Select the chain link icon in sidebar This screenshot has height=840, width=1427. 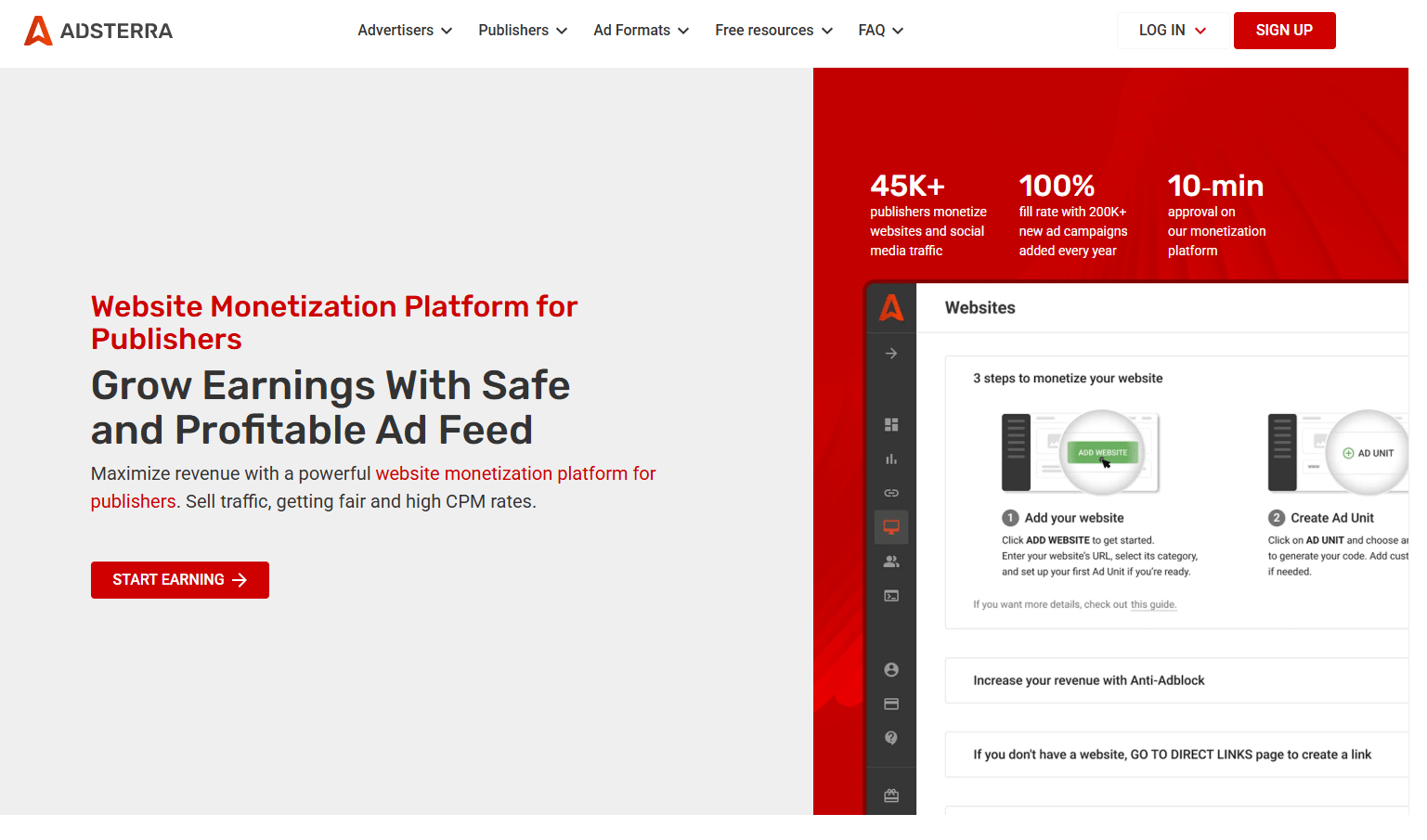click(x=891, y=493)
